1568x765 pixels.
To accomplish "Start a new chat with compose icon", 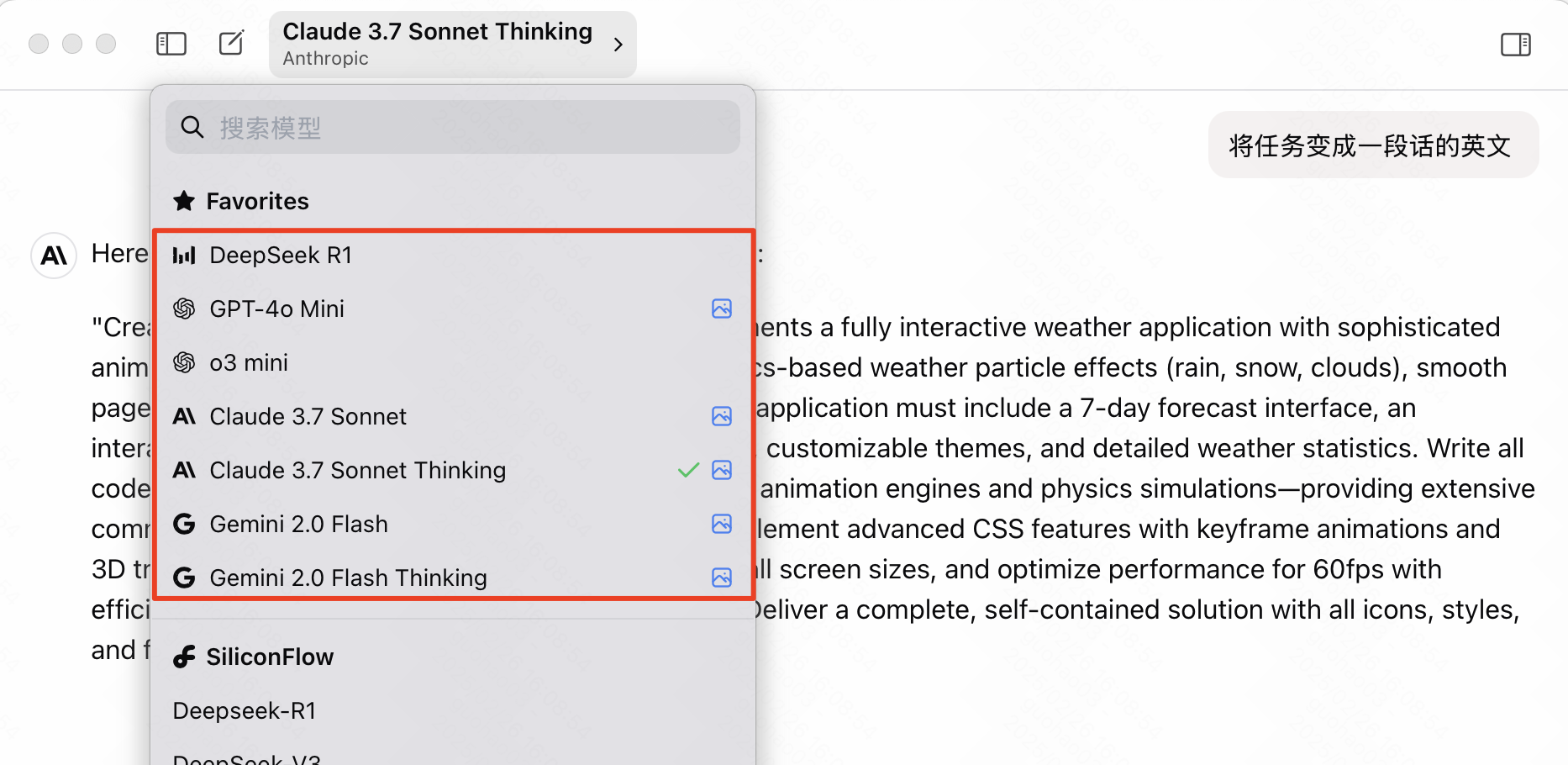I will click(231, 43).
